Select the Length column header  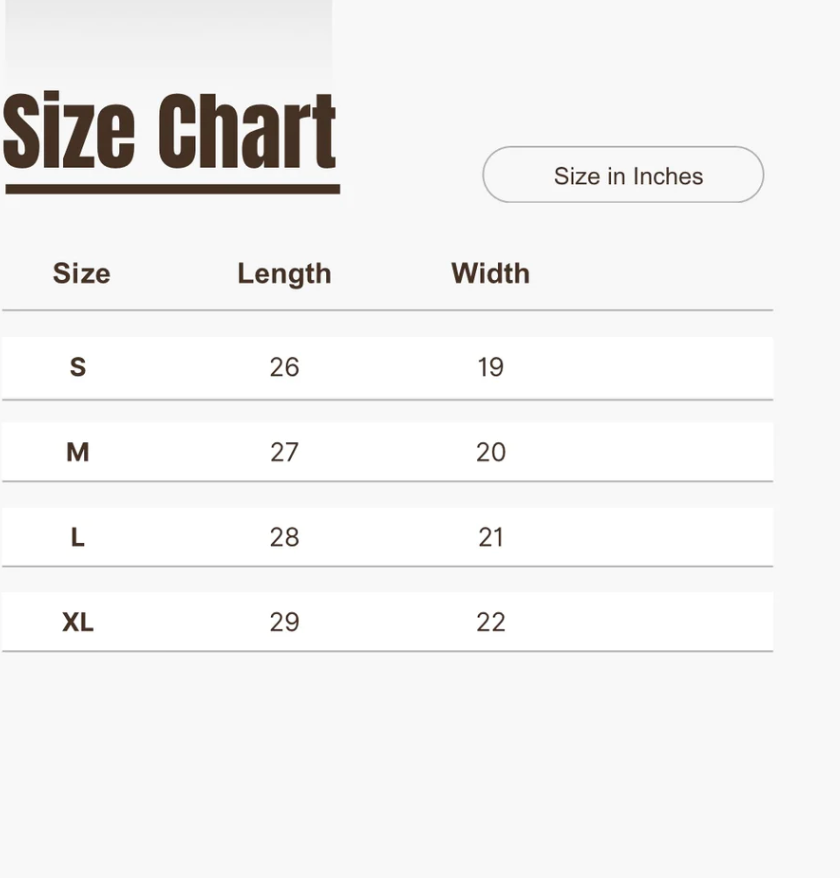click(x=284, y=273)
